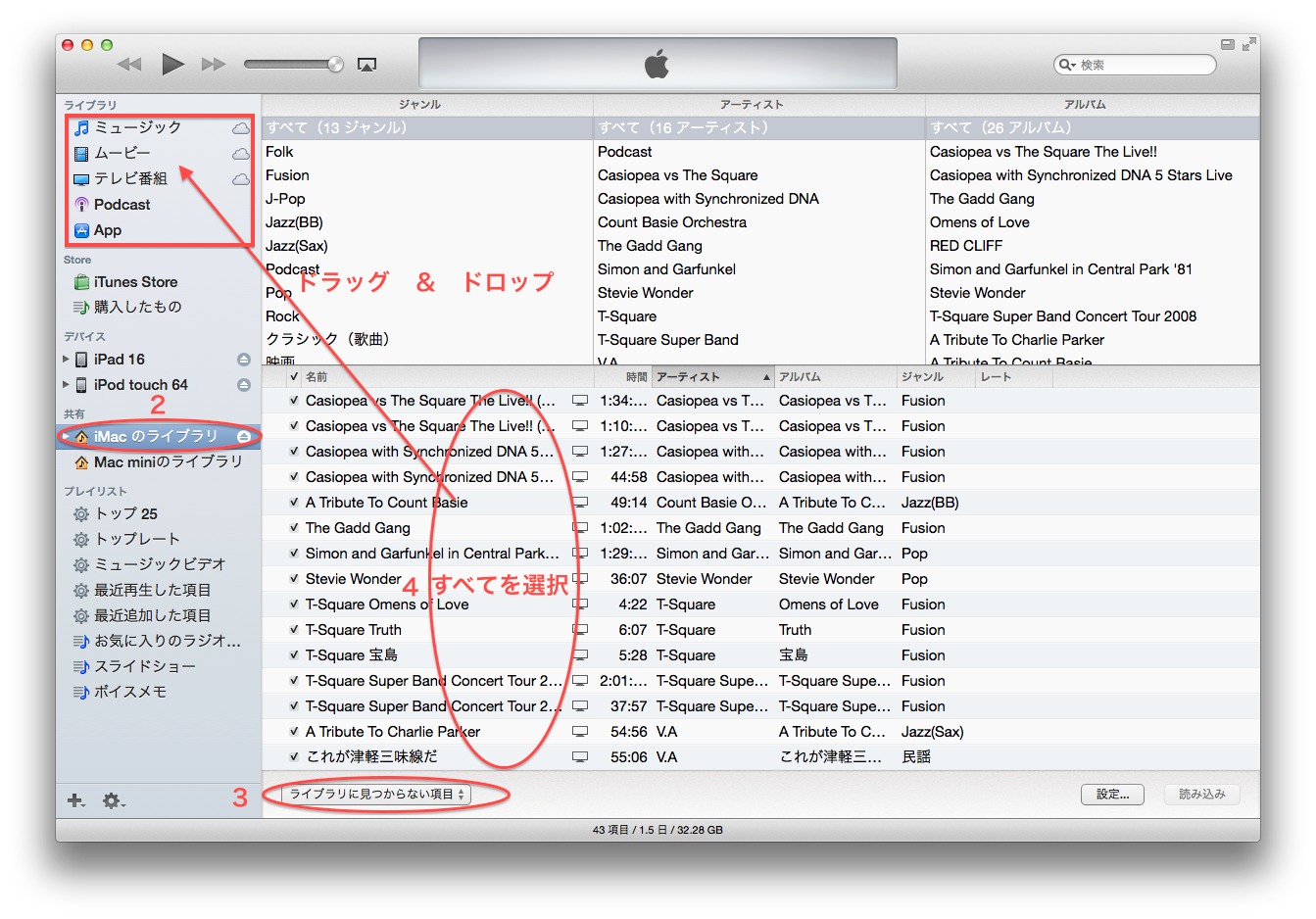Image resolution: width=1316 pixels, height=919 pixels.
Task: Uncheck The Gadd Gang track checkbox
Action: 294,528
